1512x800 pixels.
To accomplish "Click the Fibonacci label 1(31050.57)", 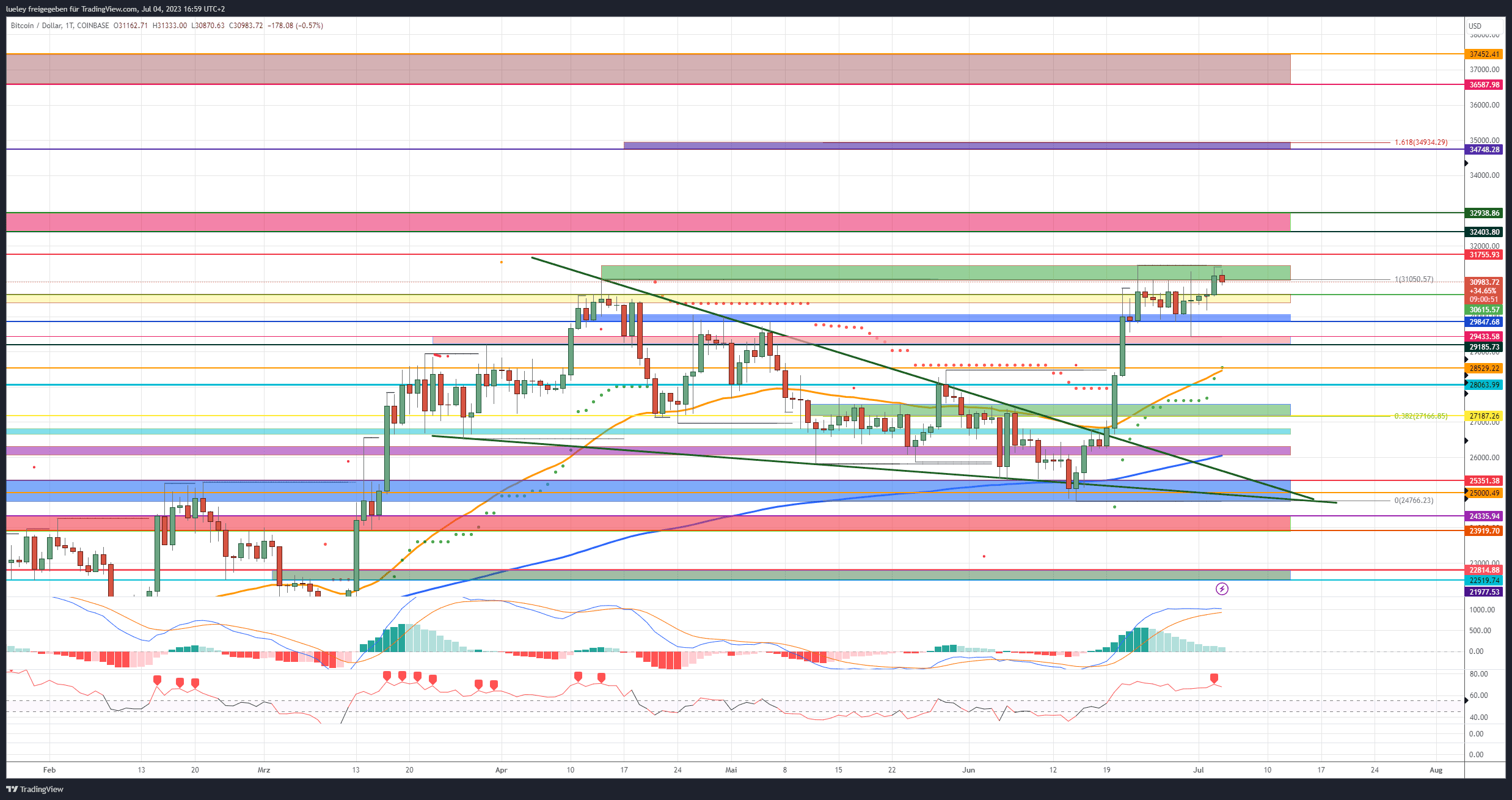I will 1414,279.
